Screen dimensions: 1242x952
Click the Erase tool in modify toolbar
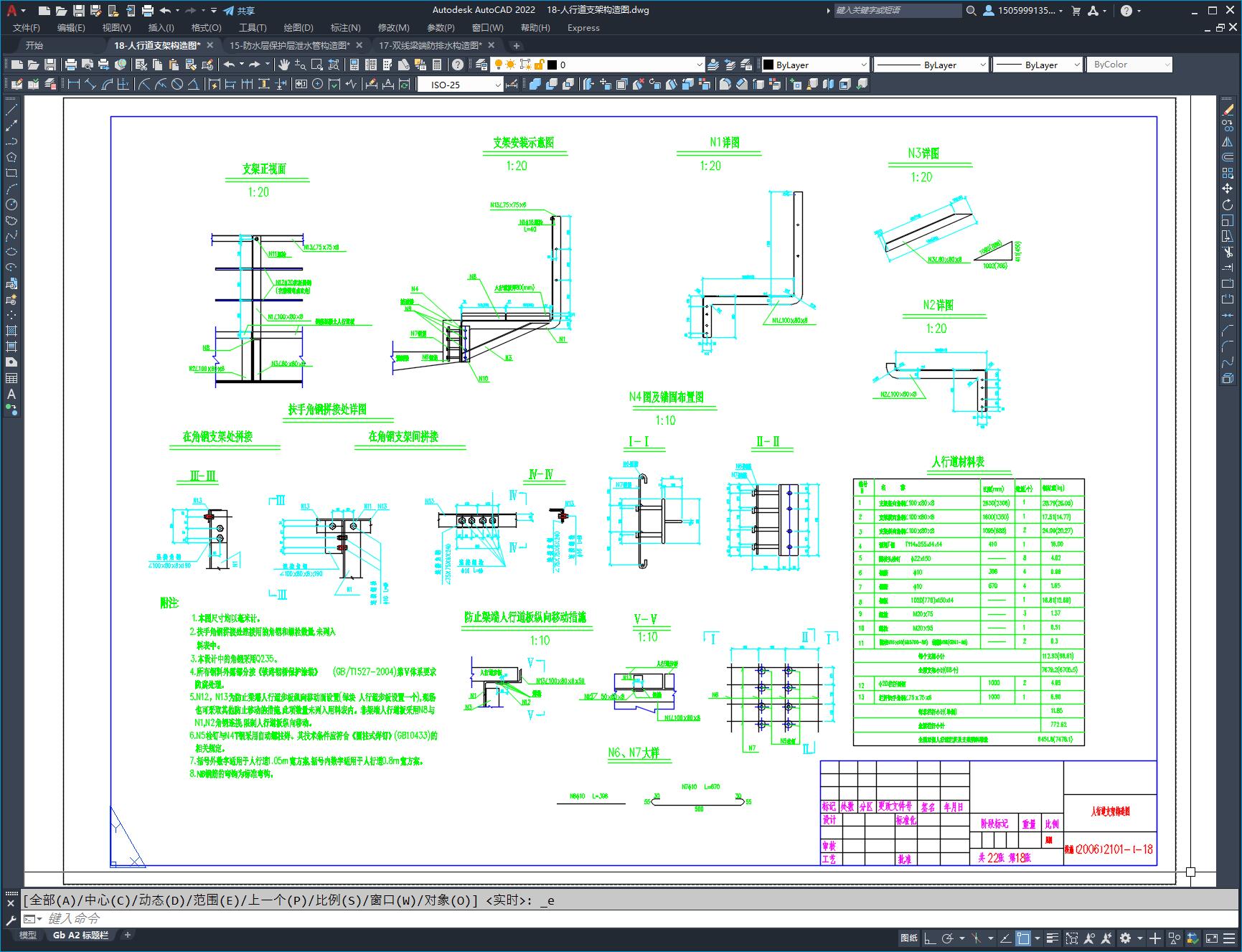pos(1228,110)
